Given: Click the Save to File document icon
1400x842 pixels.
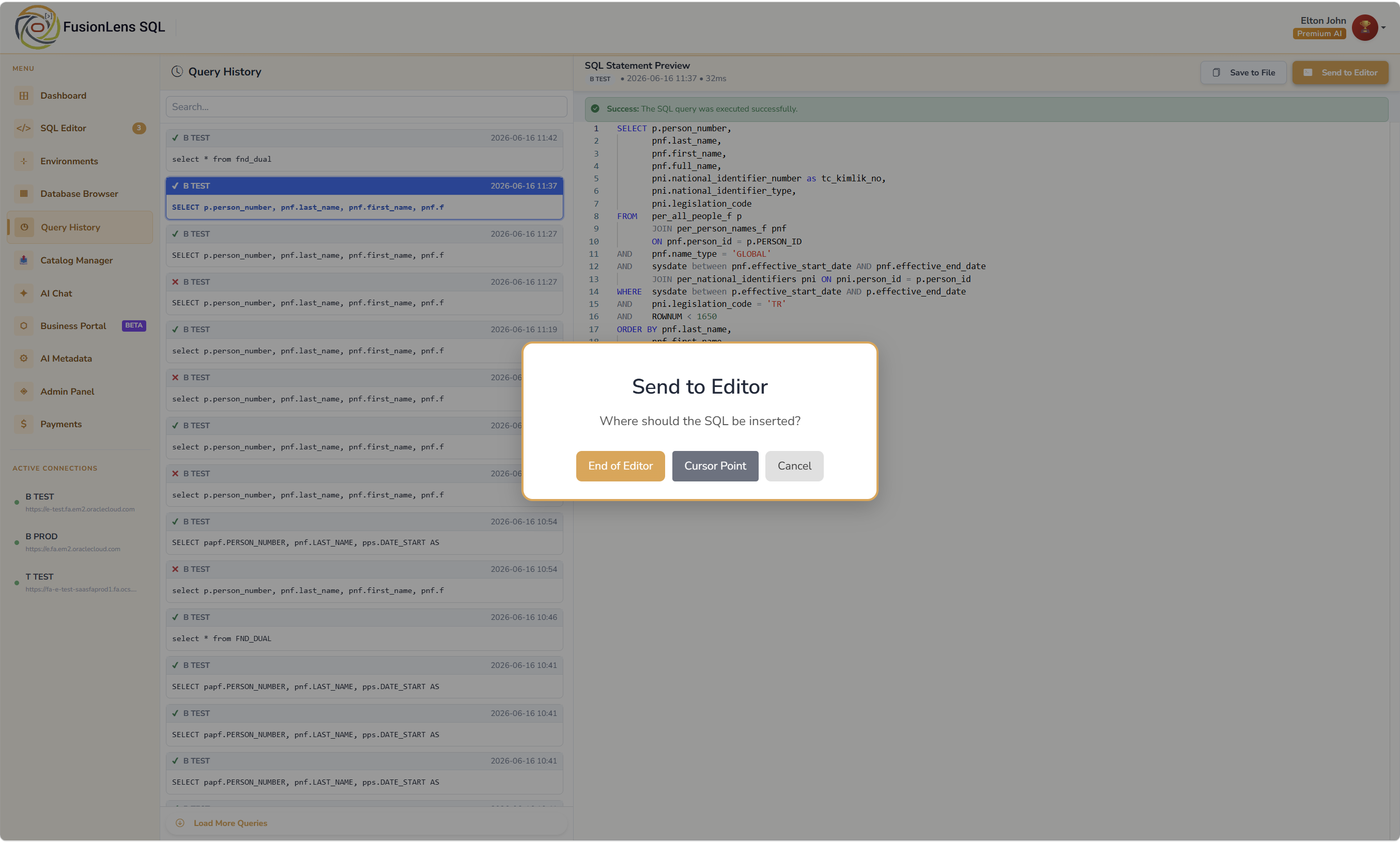Looking at the screenshot, I should pyautogui.click(x=1216, y=73).
